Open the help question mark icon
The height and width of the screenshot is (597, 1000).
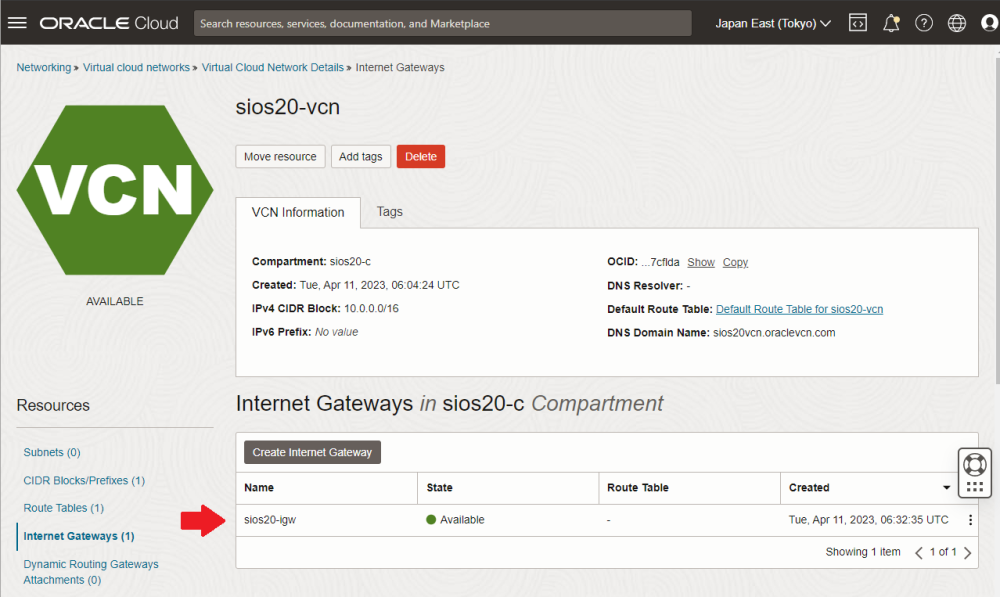923,23
